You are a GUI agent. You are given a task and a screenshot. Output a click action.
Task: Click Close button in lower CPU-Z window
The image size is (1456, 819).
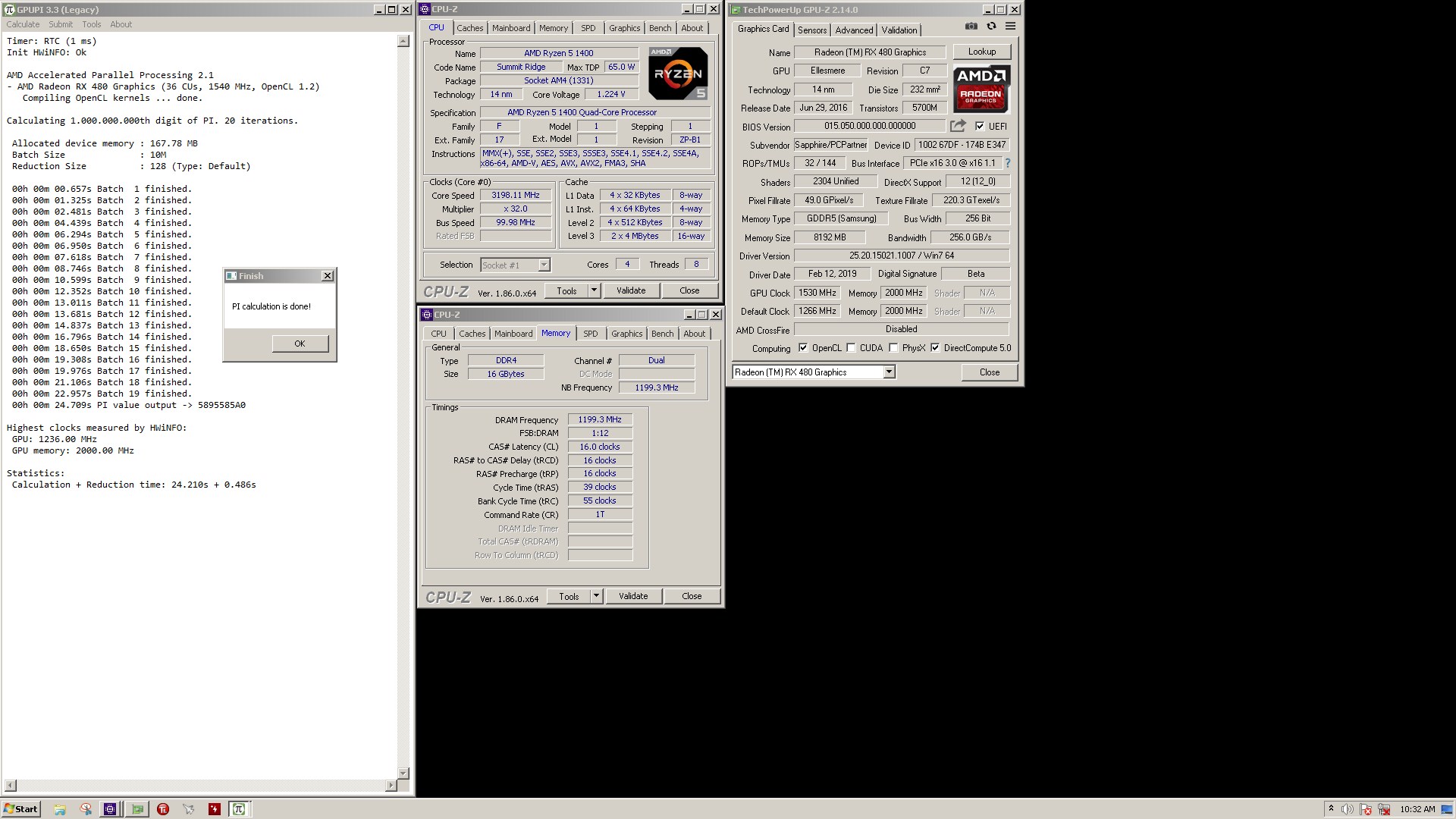pos(692,596)
